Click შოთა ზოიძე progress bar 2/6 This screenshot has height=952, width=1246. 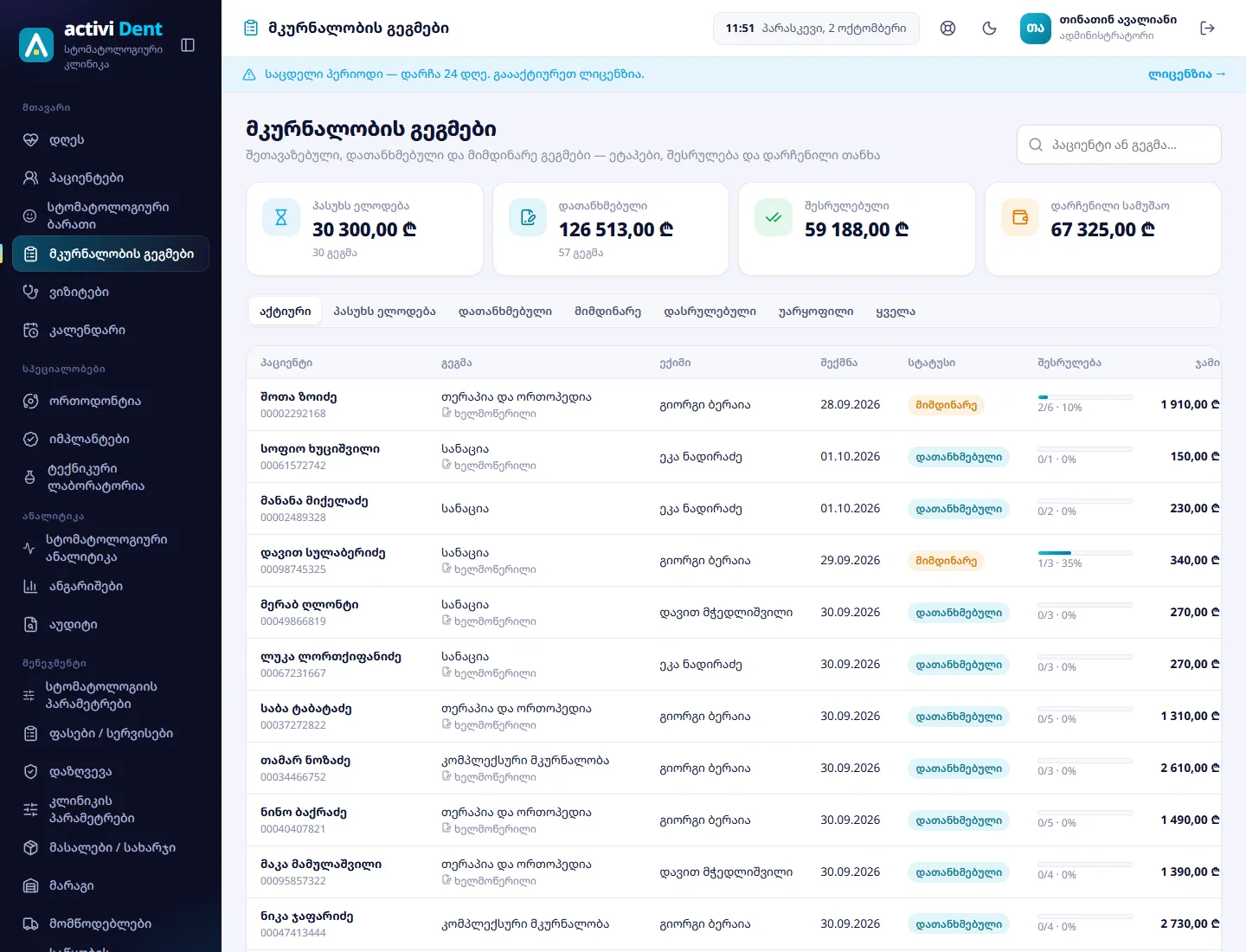[1085, 397]
